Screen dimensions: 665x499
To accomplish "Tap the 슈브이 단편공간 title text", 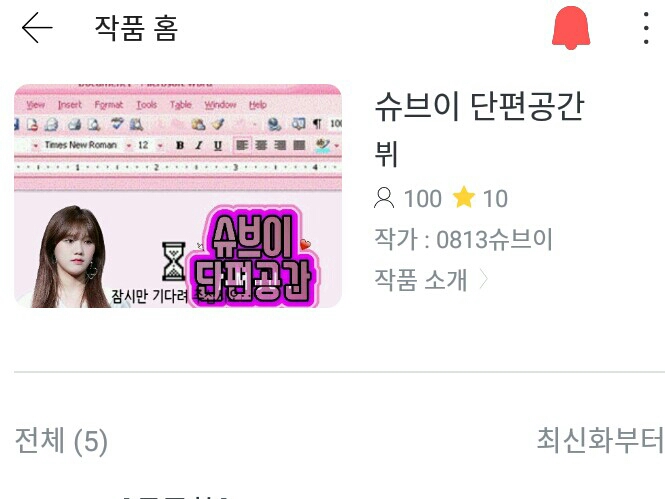I will pyautogui.click(x=480, y=106).
